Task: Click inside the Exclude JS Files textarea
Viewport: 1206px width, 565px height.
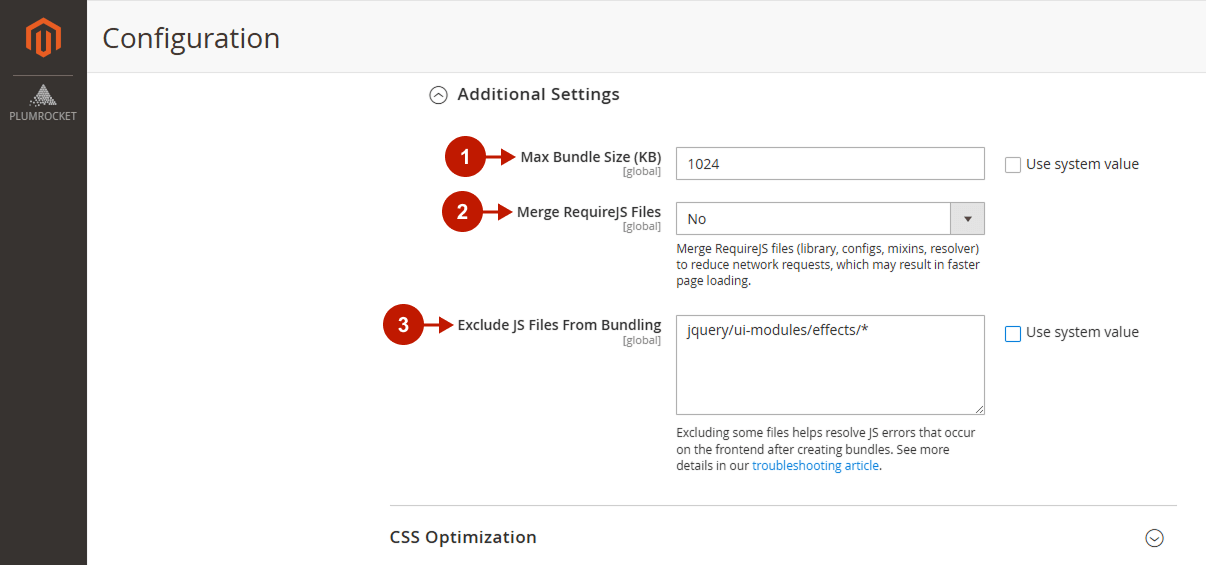Action: [830, 365]
